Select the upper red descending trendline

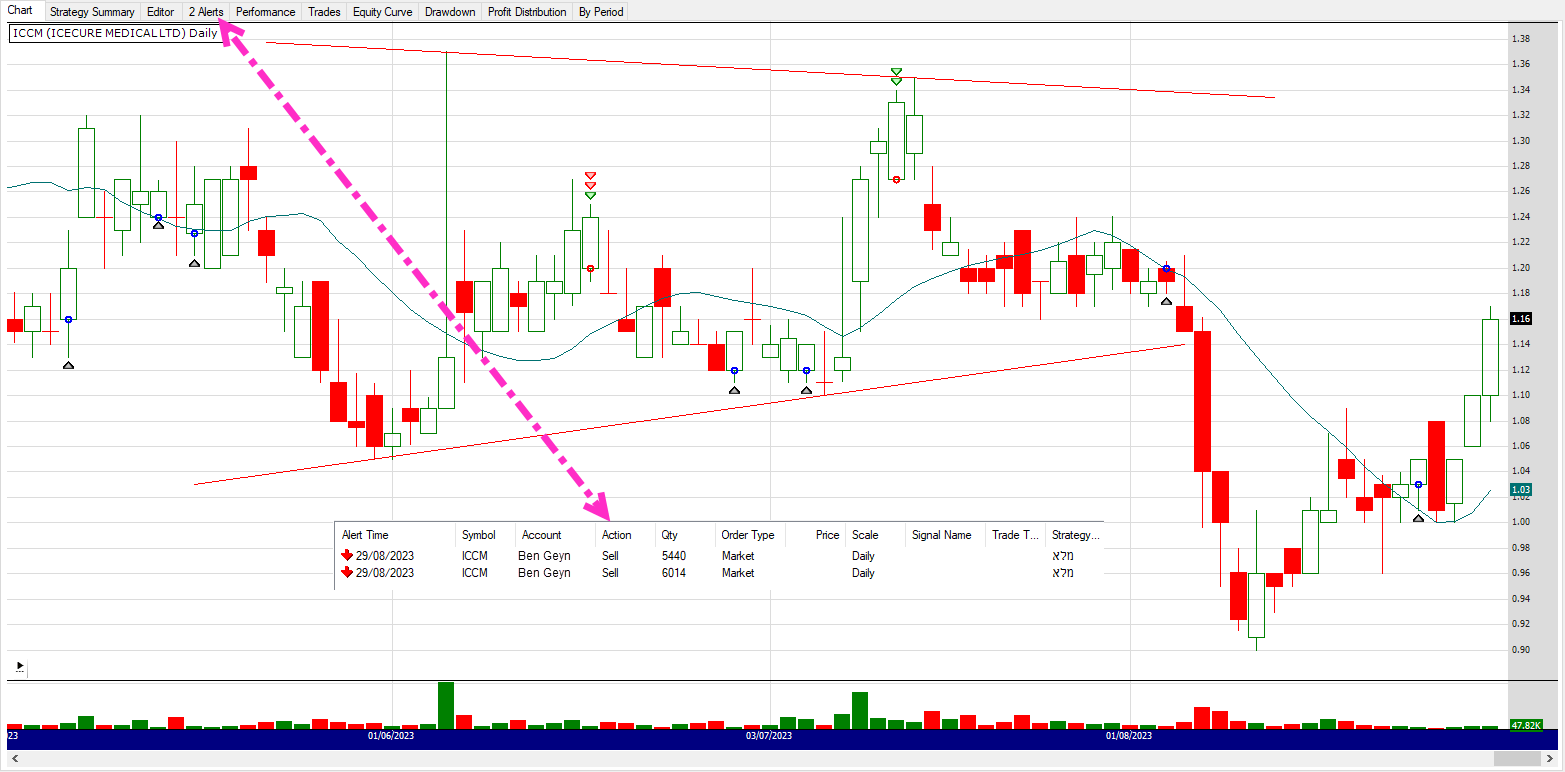770,69
